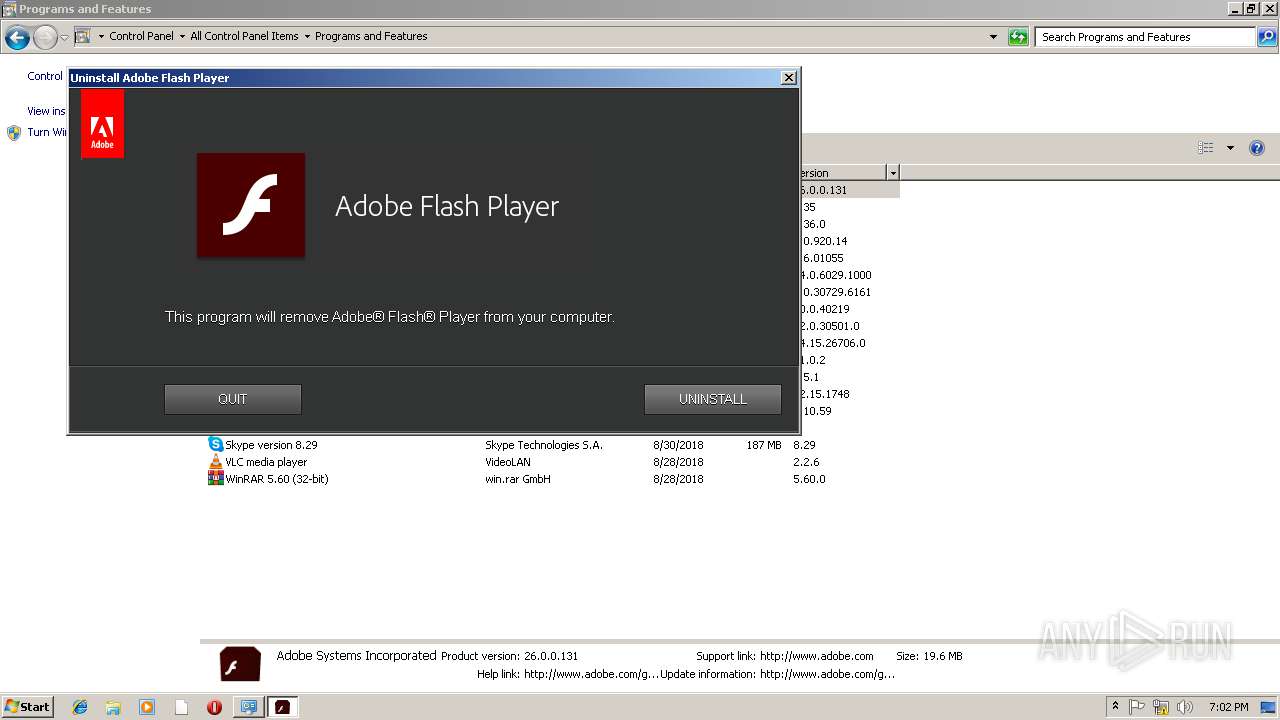Open the address bar history dropdown
The image size is (1280, 720).
(993, 37)
